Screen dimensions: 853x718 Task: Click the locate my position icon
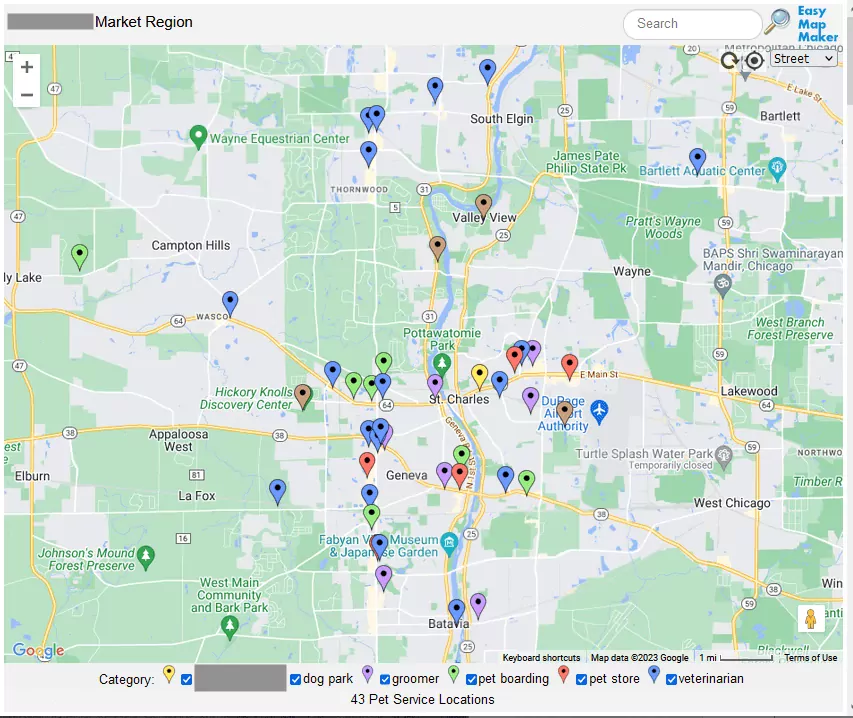click(754, 60)
